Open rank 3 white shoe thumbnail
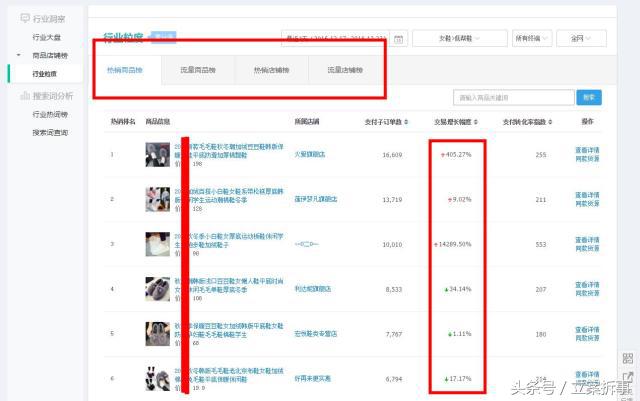The width and height of the screenshot is (640, 401). [158, 244]
